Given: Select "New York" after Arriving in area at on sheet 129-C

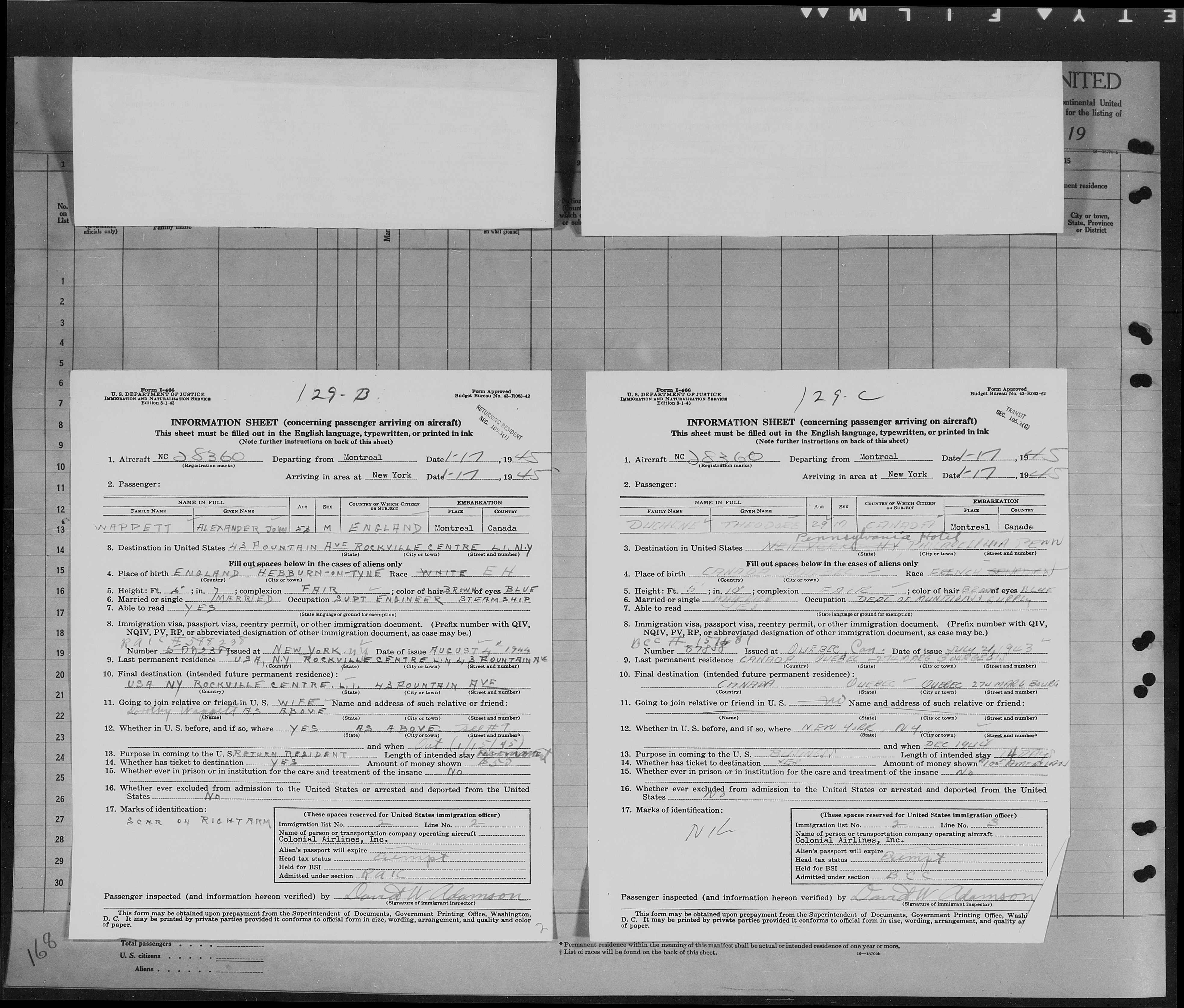Looking at the screenshot, I should (x=908, y=474).
